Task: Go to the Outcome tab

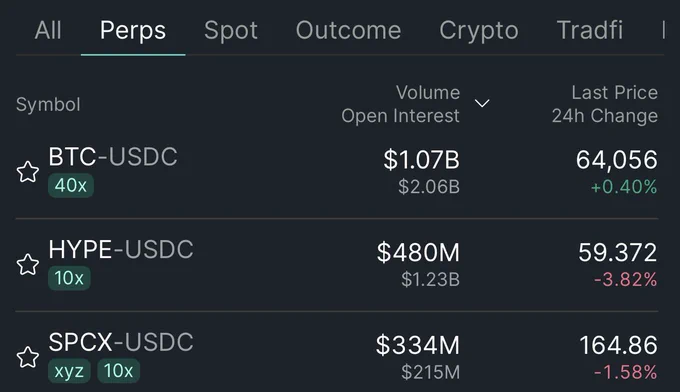Action: [348, 30]
